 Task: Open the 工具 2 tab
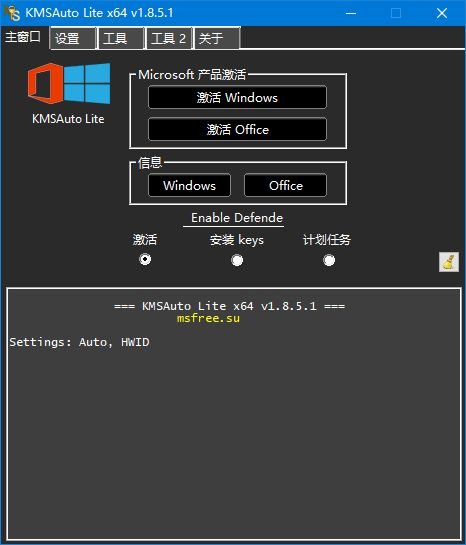pyautogui.click(x=169, y=38)
